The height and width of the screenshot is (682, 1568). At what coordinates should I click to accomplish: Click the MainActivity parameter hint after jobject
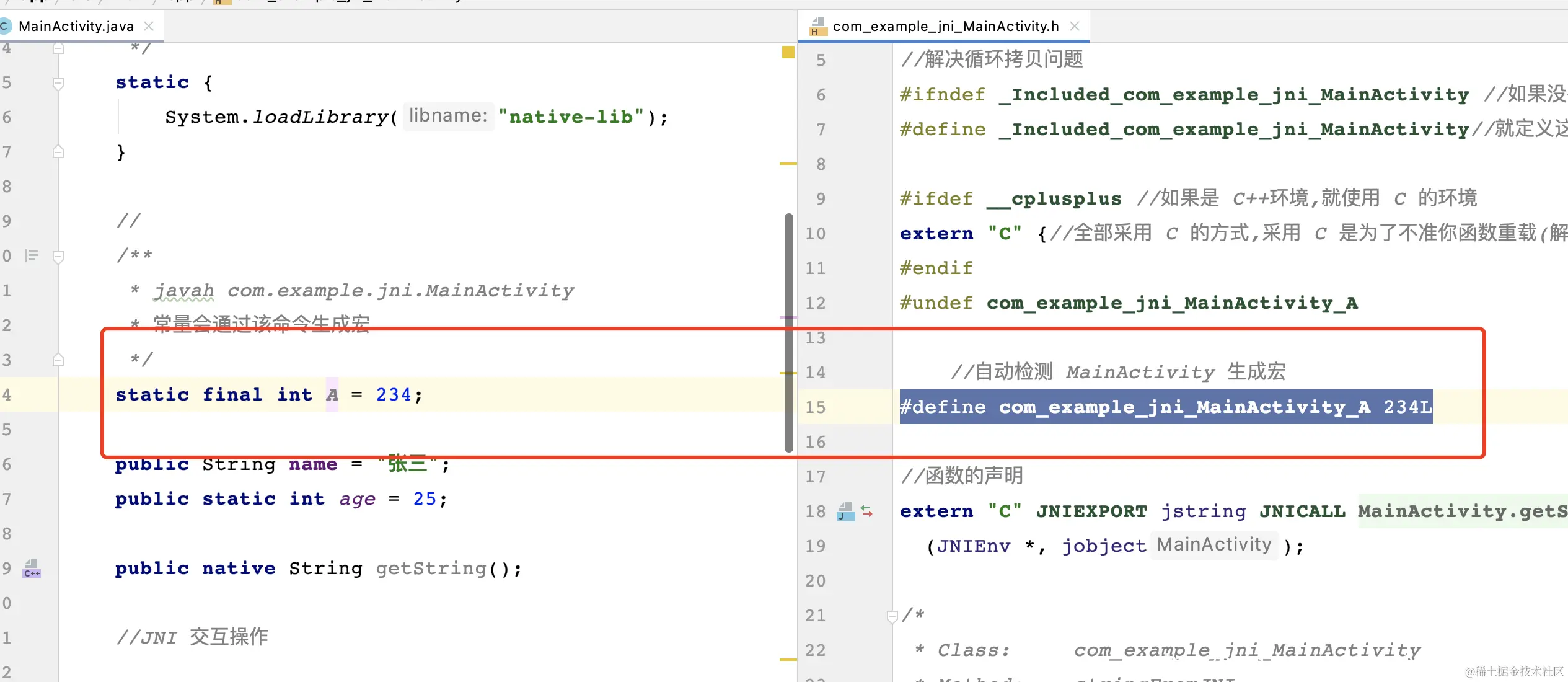[1213, 545]
